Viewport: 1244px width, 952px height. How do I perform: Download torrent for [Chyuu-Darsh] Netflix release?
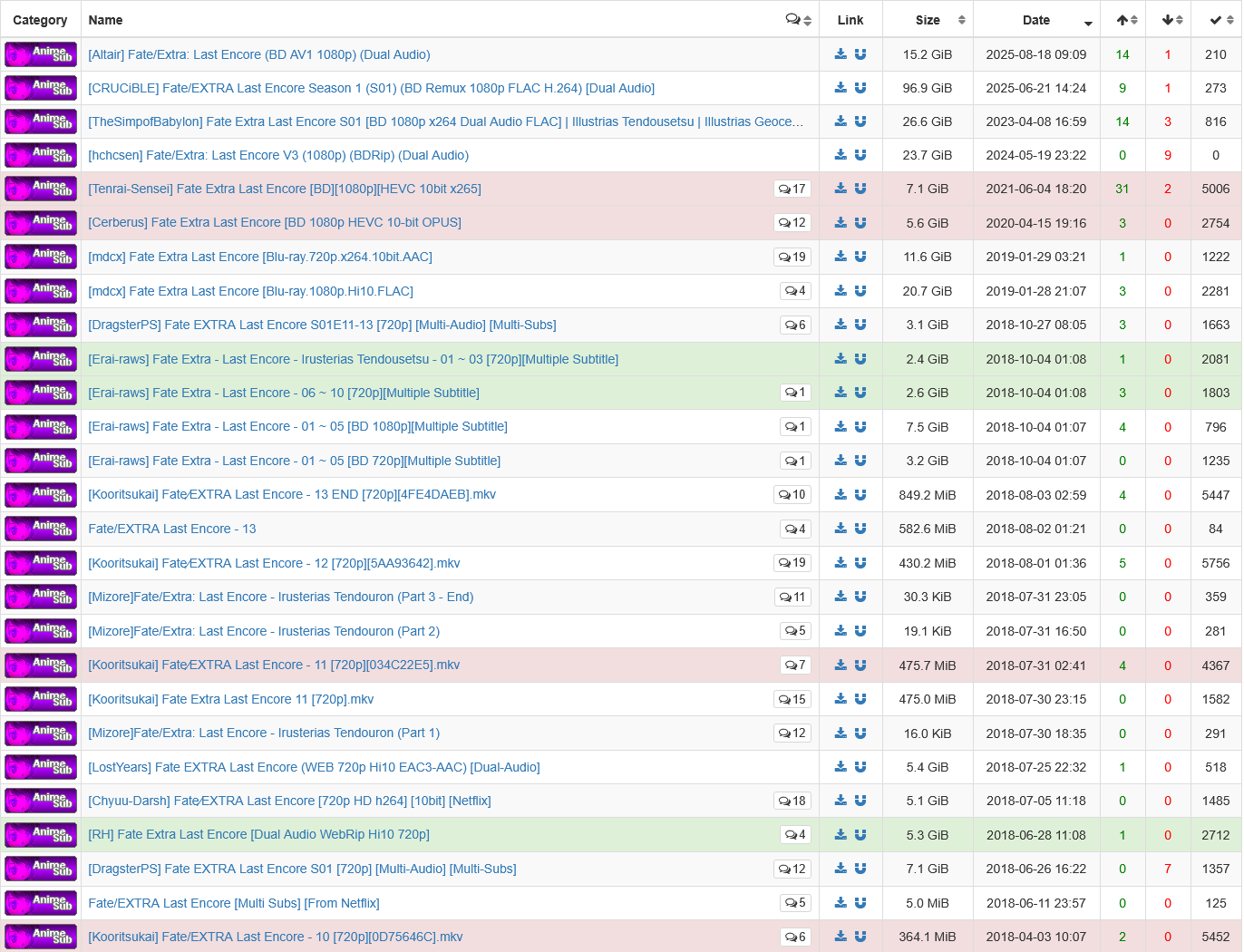click(841, 801)
